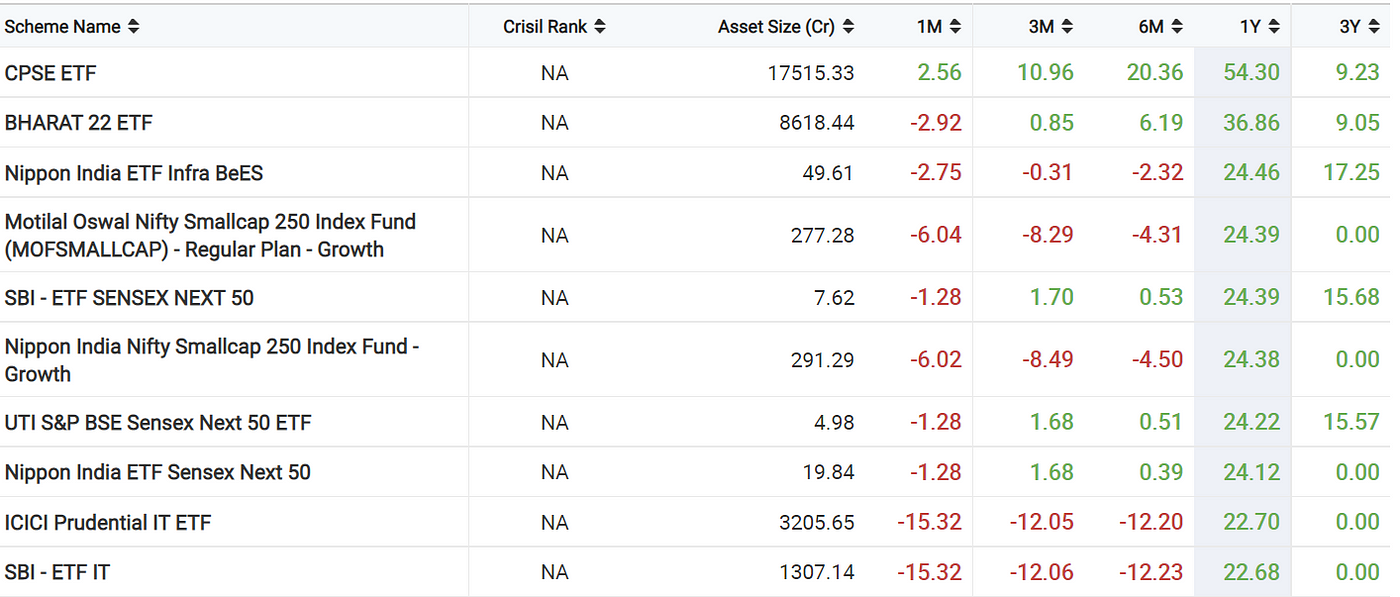Click CPSE ETF 3M return 10.96
The width and height of the screenshot is (1400, 597).
1045,73
